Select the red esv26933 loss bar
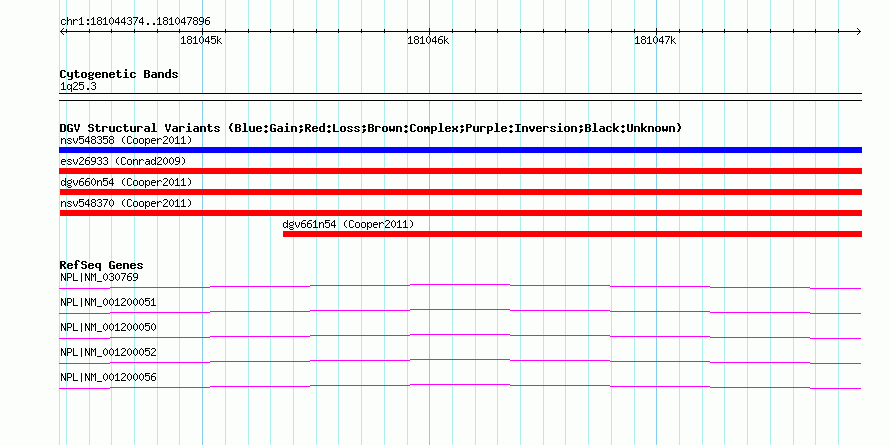The image size is (890, 445). click(x=460, y=171)
